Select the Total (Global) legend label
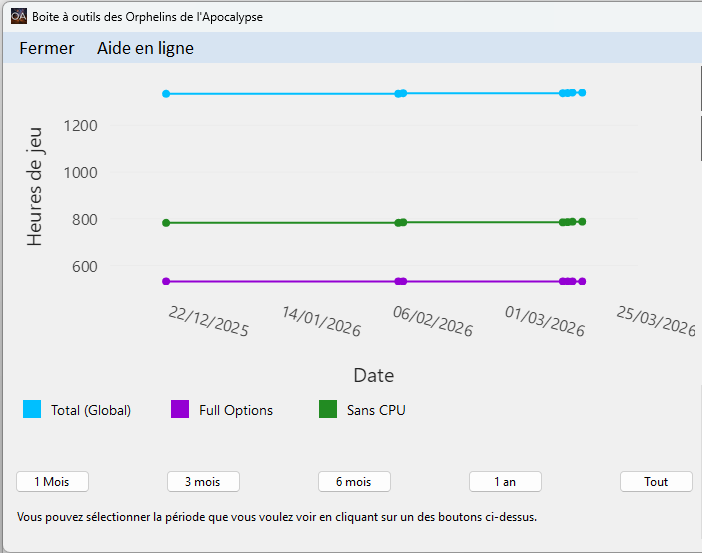This screenshot has width=702, height=553. (91, 410)
